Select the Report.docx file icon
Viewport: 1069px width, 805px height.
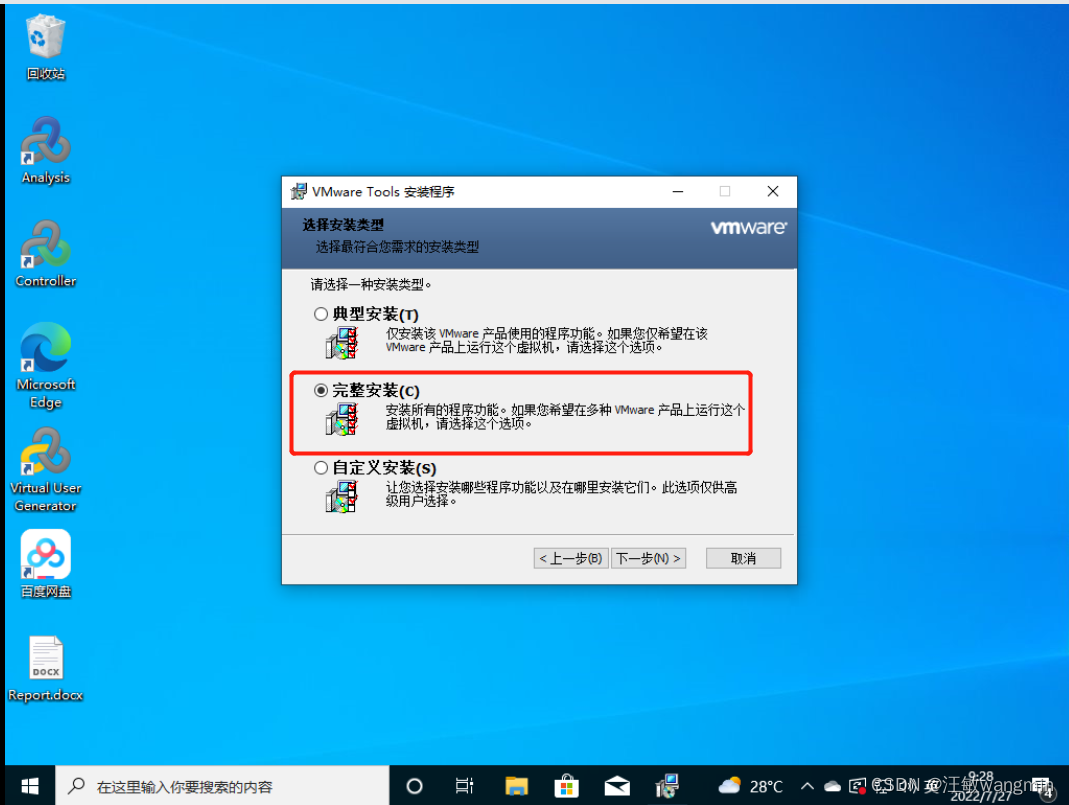click(x=46, y=669)
